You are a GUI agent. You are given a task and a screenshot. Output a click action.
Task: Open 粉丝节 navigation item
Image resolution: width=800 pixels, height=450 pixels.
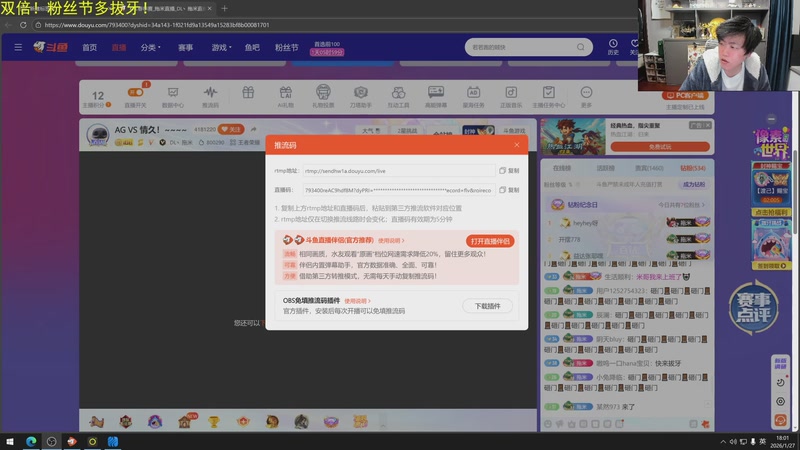(286, 47)
